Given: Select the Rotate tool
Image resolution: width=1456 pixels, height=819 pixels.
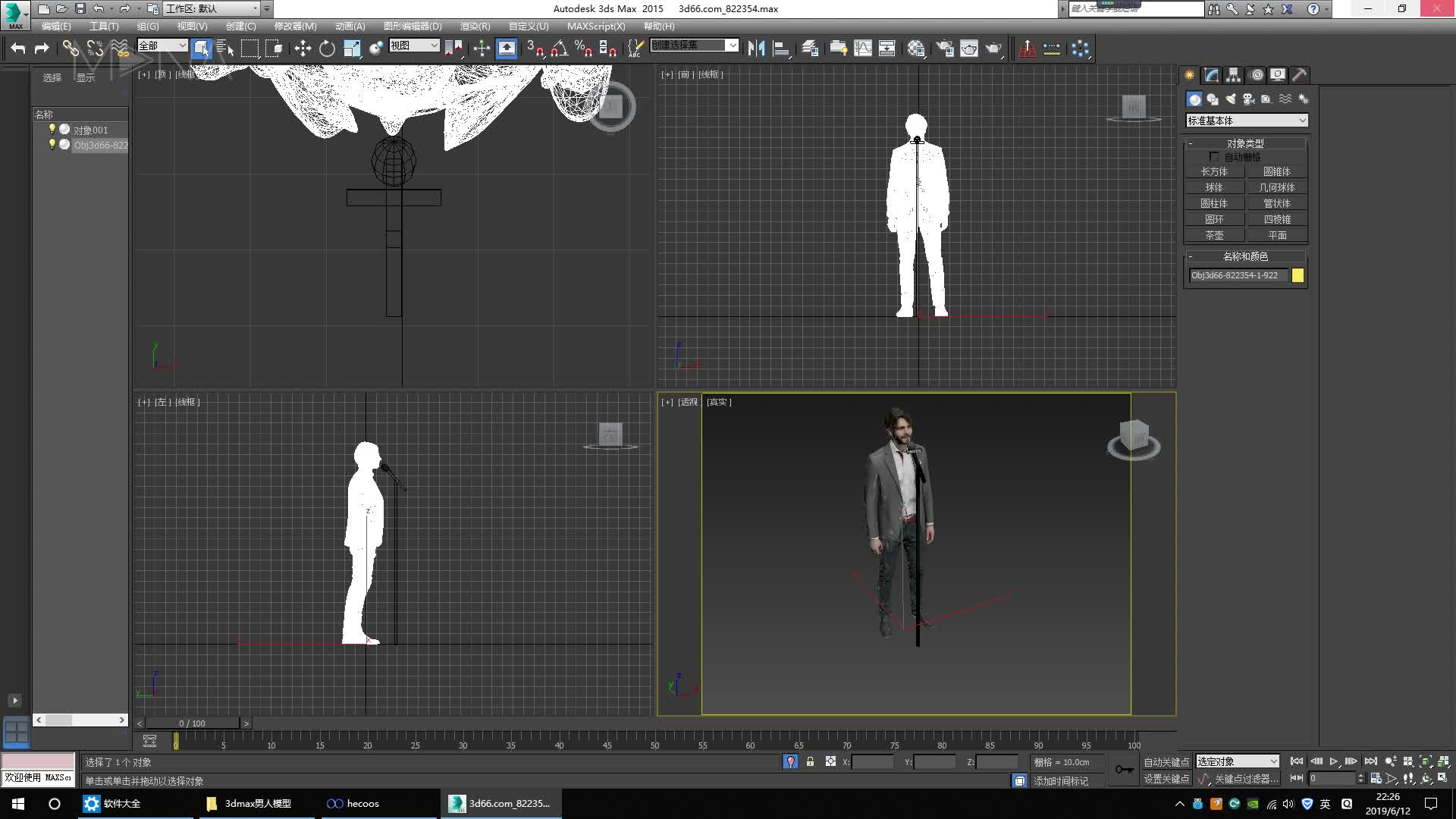Looking at the screenshot, I should click(x=327, y=49).
